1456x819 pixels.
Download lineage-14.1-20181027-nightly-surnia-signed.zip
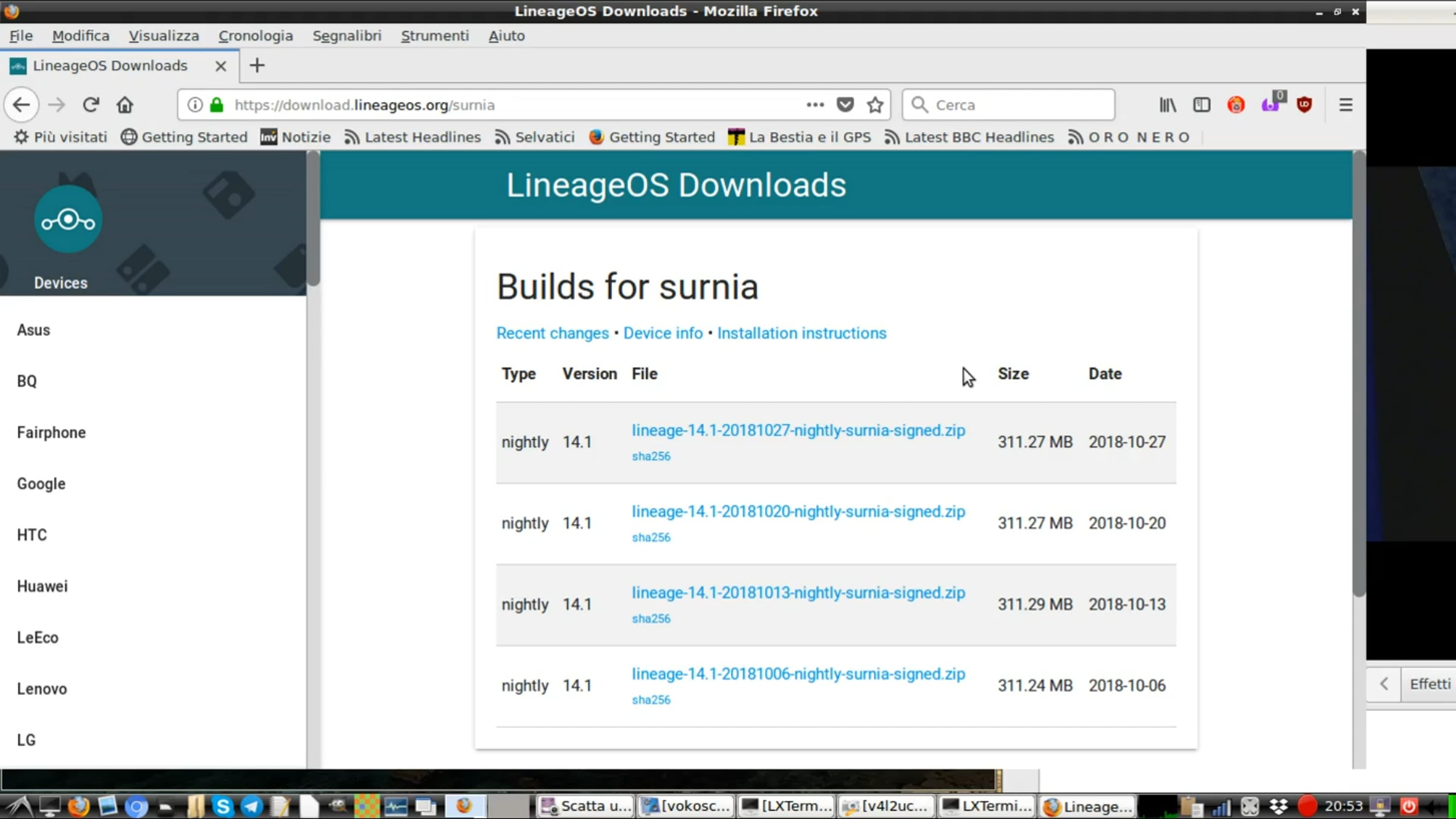coord(798,431)
